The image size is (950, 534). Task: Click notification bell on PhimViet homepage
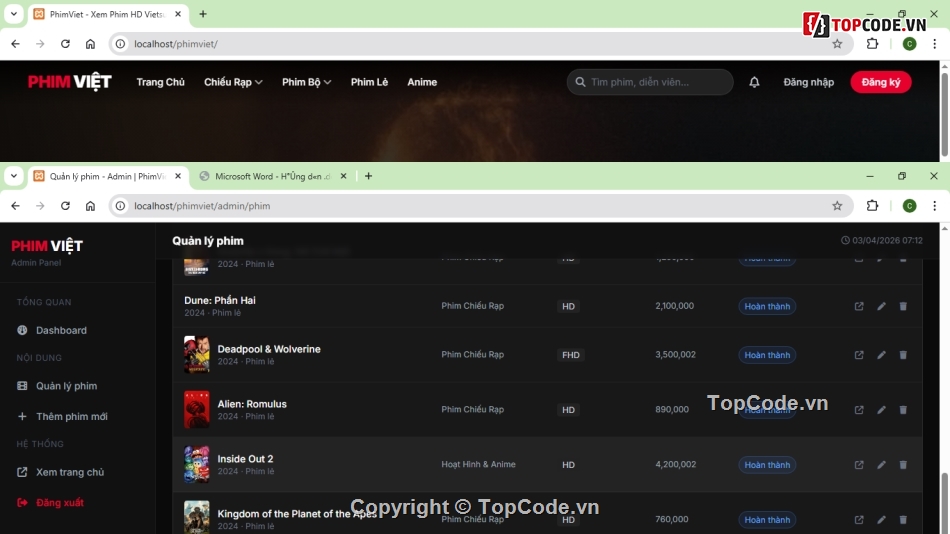point(754,82)
